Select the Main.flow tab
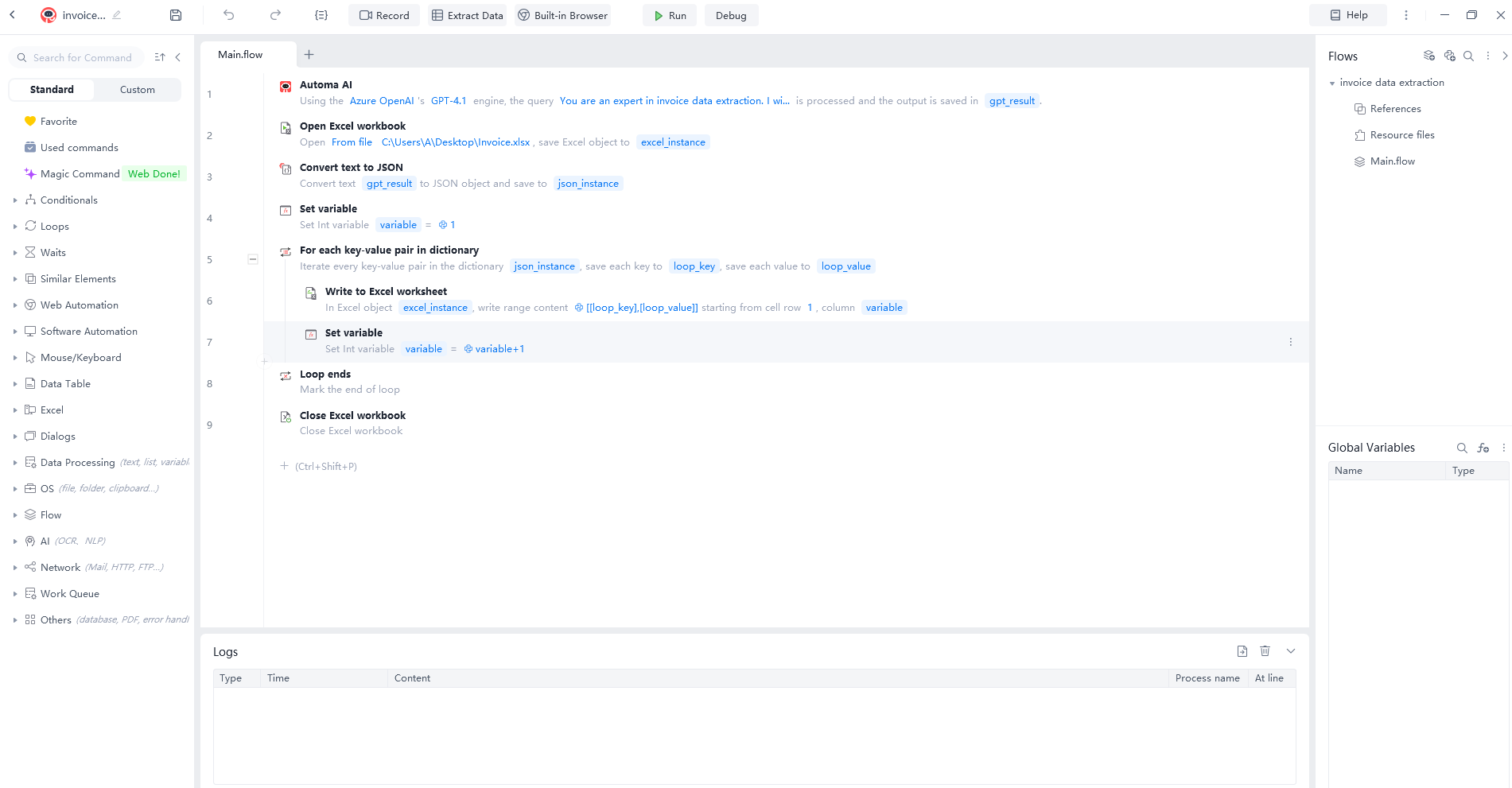1512x788 pixels. (x=240, y=54)
